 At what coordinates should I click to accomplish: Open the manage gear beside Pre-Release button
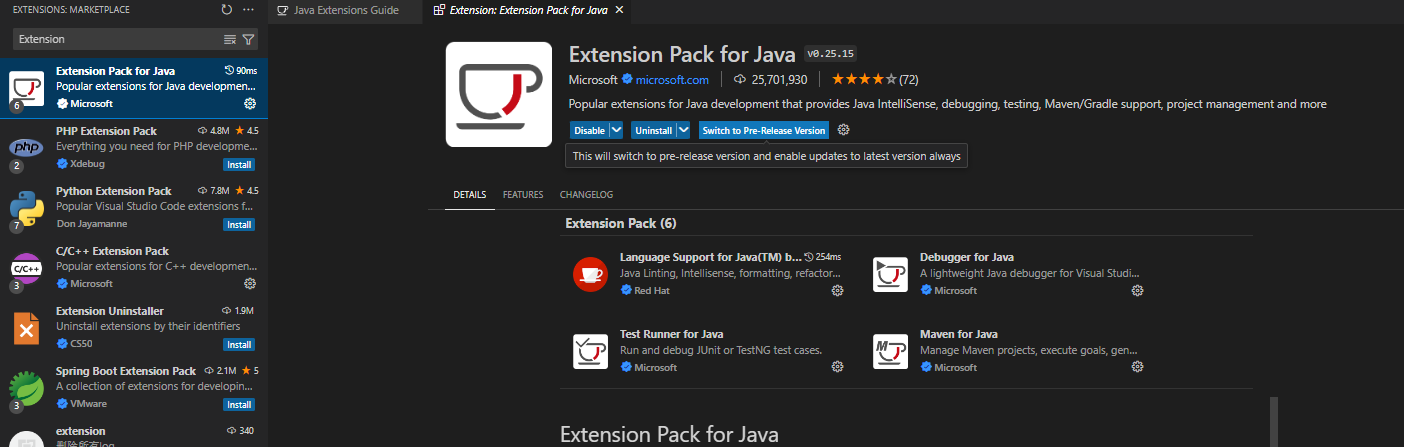(x=844, y=130)
